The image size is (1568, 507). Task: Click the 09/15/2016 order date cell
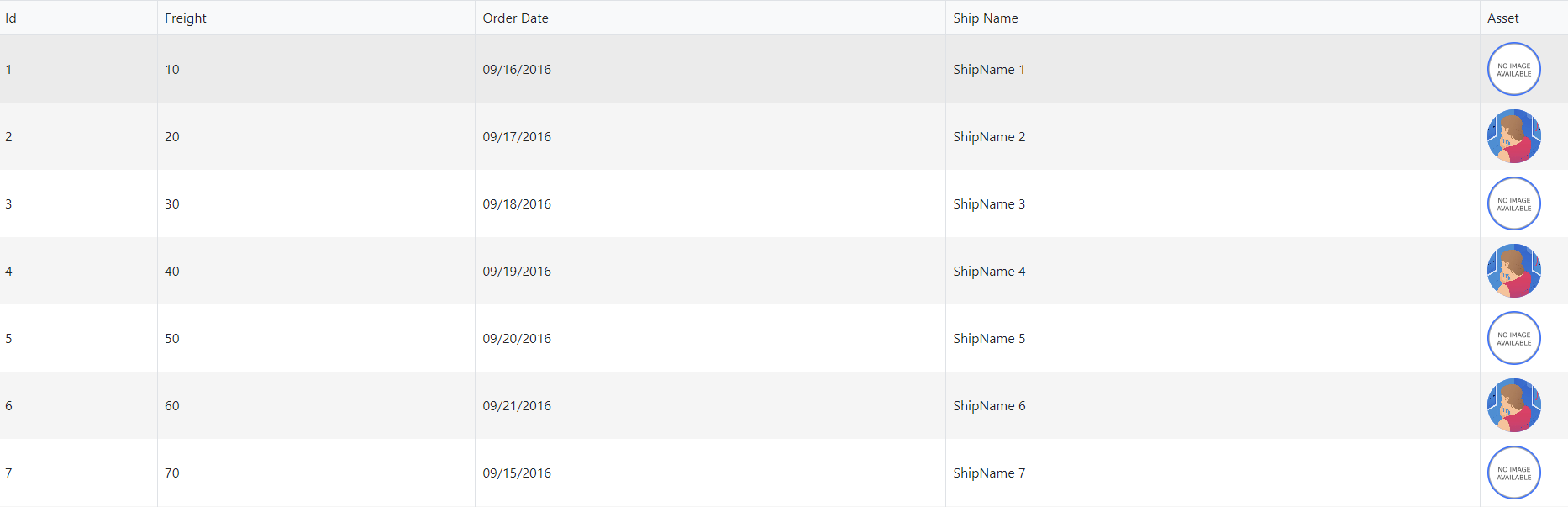coord(517,473)
